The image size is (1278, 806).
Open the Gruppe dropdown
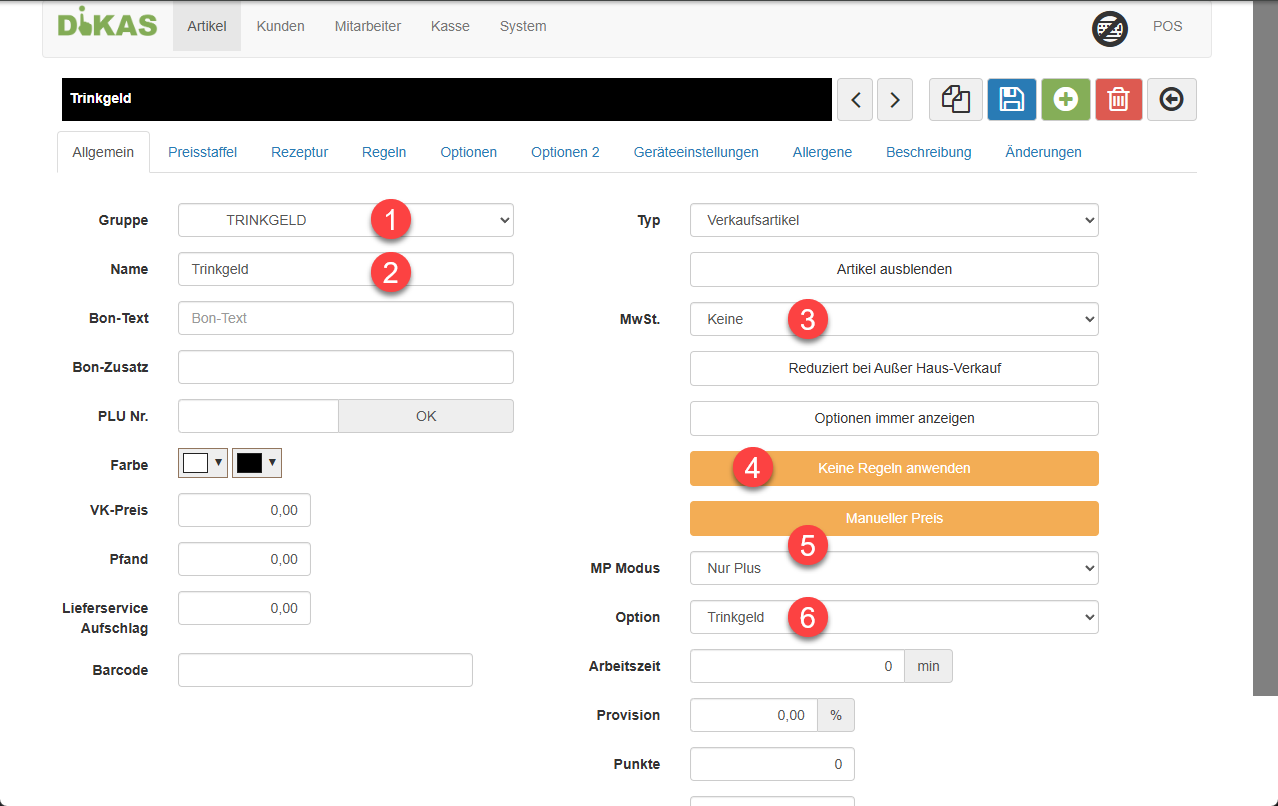point(345,220)
